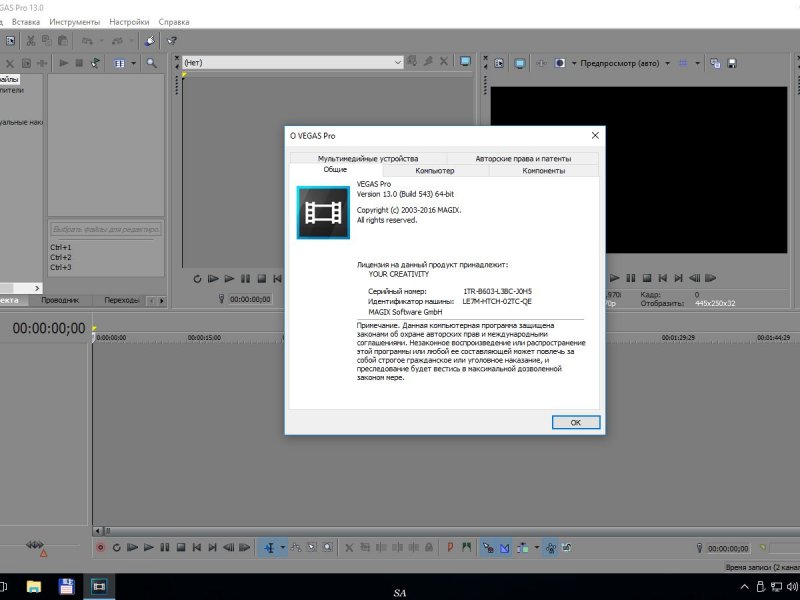Image resolution: width=800 pixels, height=600 pixels.
Task: Insert a marker with the orange flag icon
Action: [450, 547]
